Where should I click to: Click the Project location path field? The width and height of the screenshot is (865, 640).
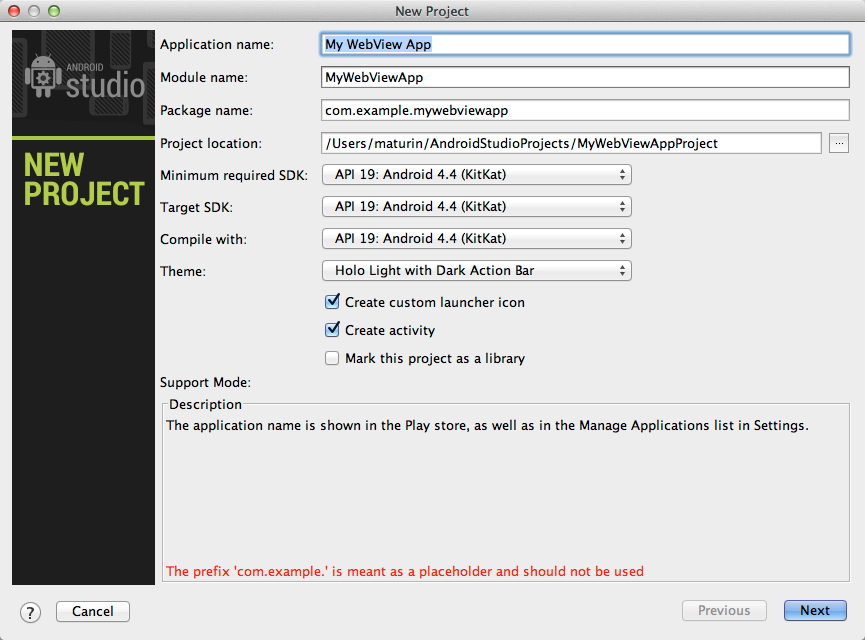571,143
